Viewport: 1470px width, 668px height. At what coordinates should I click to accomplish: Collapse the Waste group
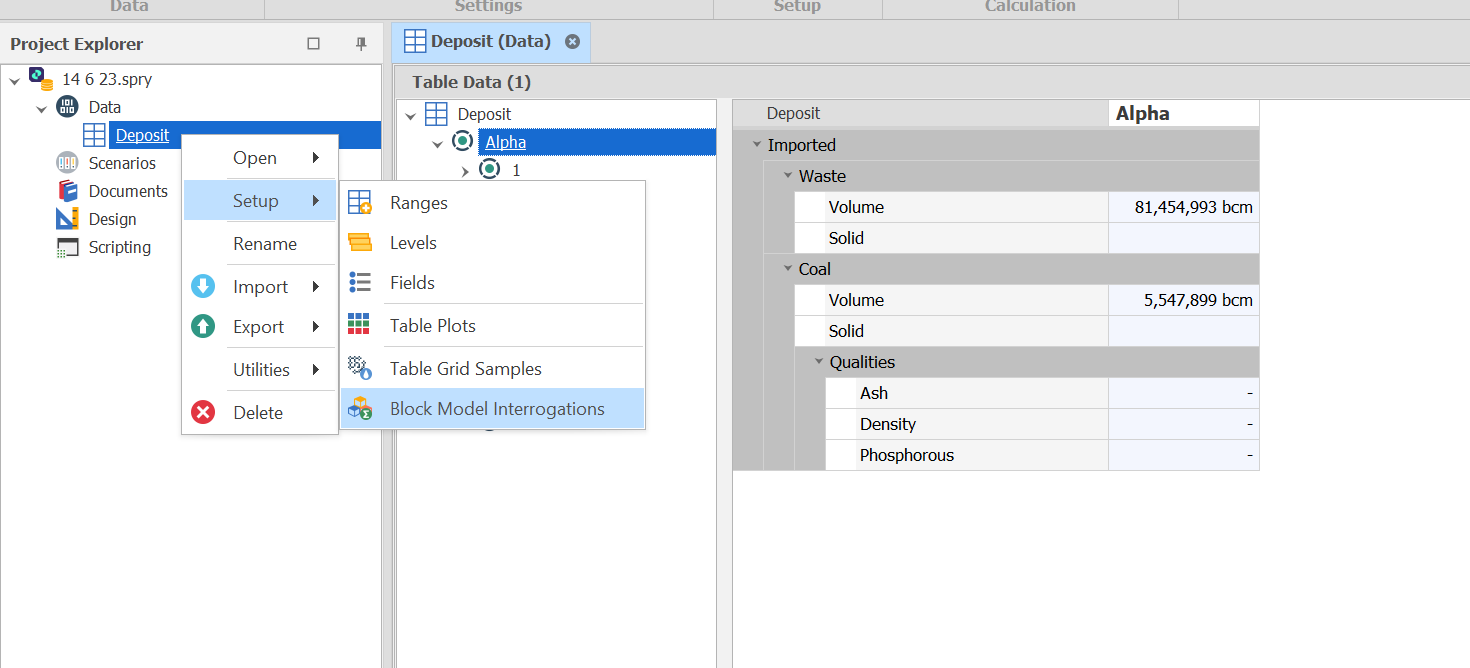(x=788, y=176)
